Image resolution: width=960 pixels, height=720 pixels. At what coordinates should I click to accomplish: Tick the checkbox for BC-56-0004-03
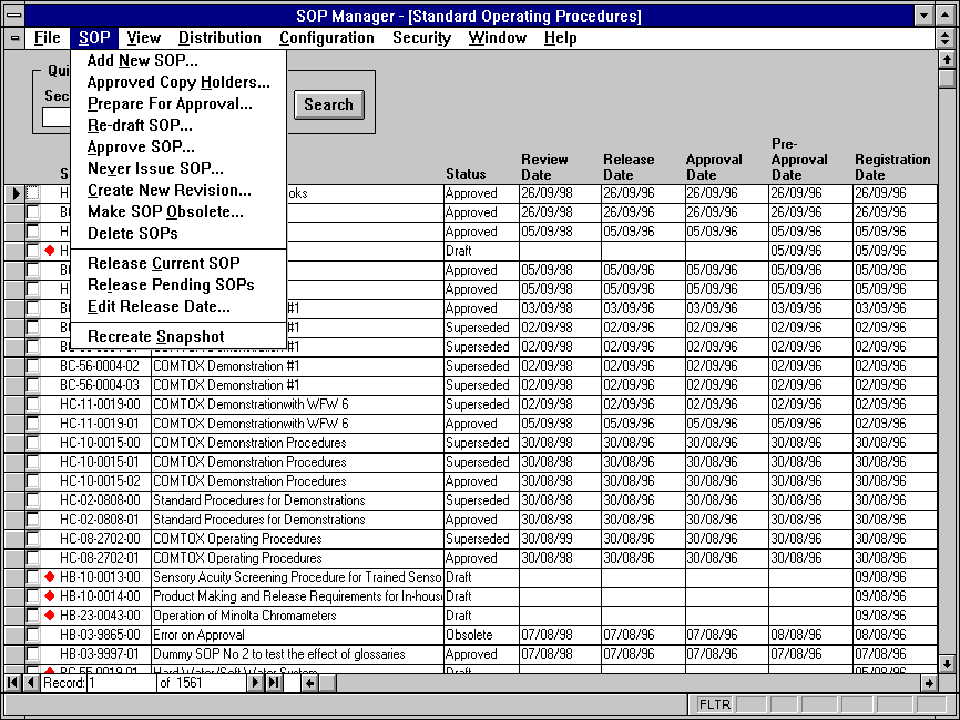coord(33,385)
